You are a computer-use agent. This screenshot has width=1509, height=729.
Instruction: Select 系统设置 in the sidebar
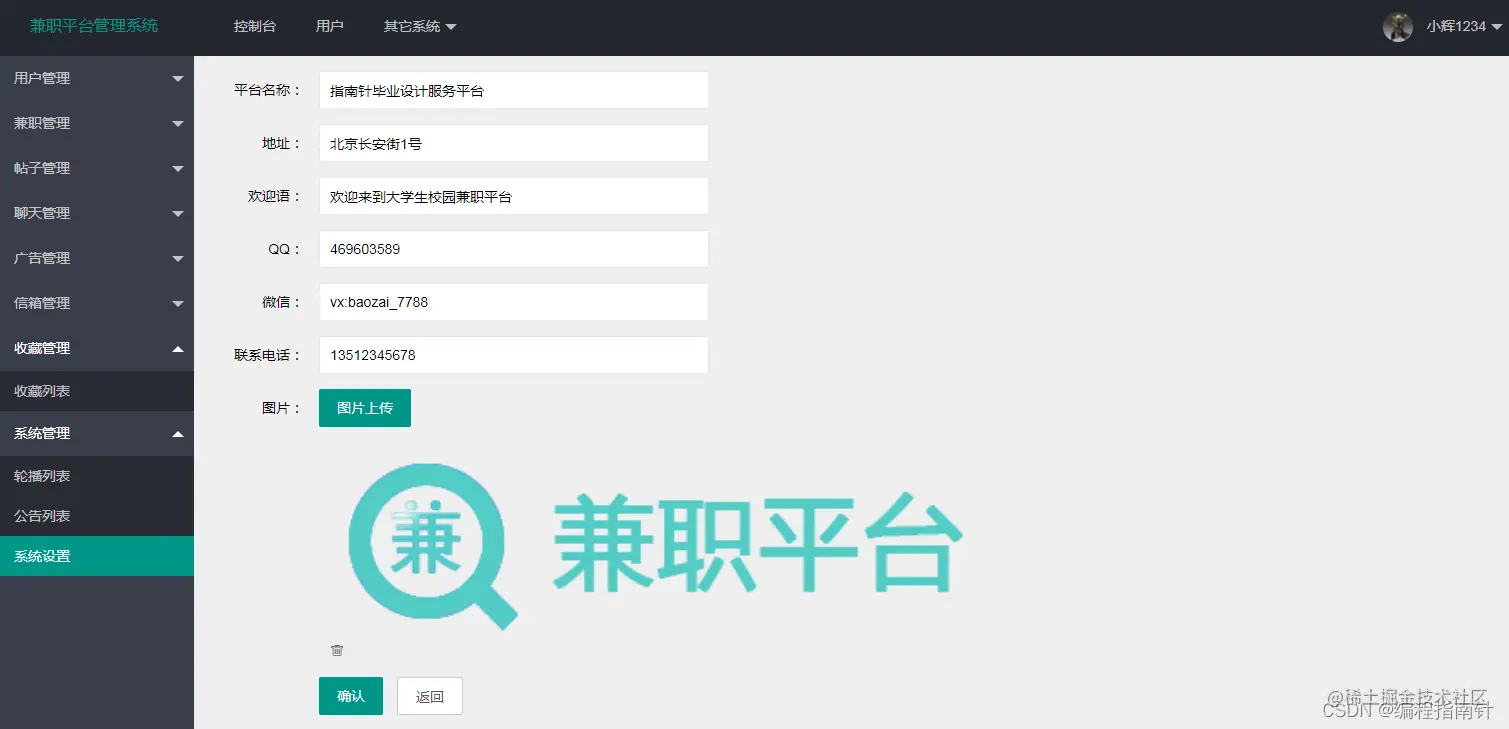97,556
